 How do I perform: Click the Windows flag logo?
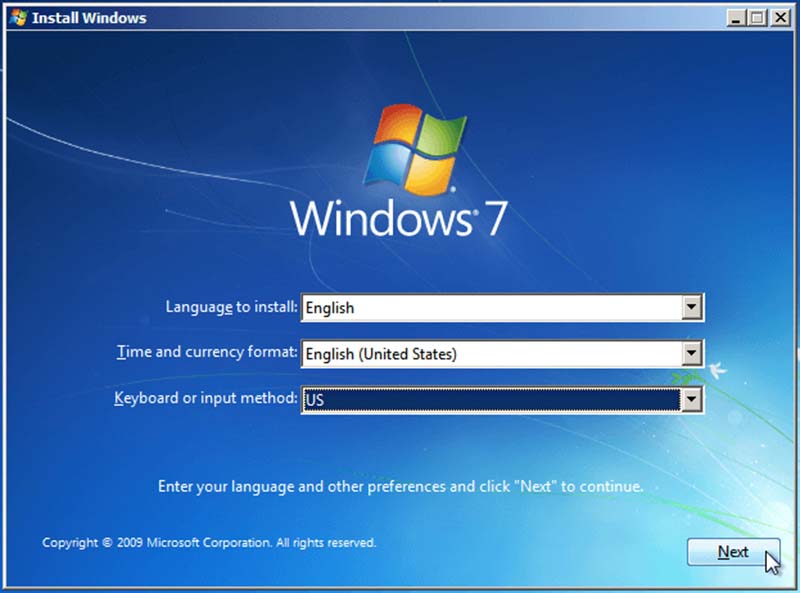(415, 150)
